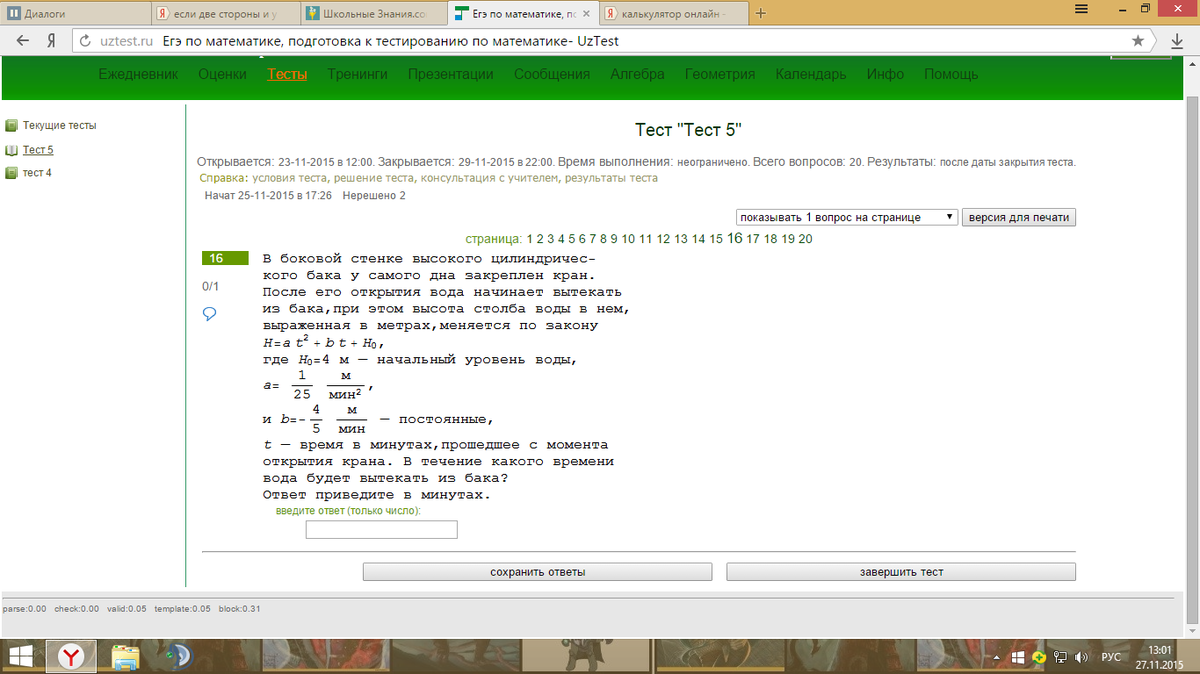Click the 'сохранить ответы' button
1200x674 pixels.
537,572
